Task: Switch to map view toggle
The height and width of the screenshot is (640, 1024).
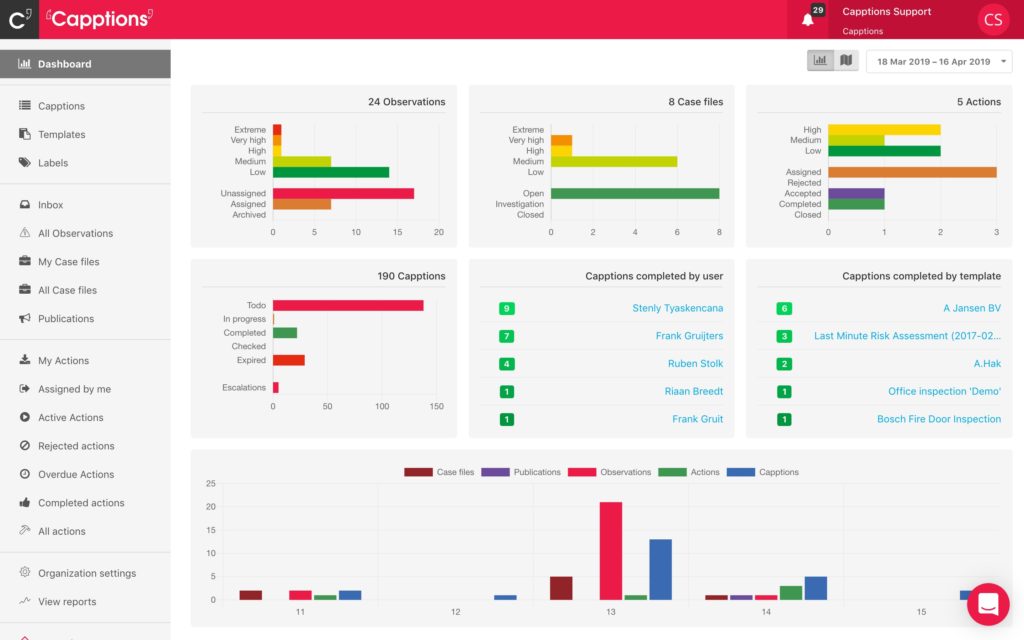Action: 846,61
